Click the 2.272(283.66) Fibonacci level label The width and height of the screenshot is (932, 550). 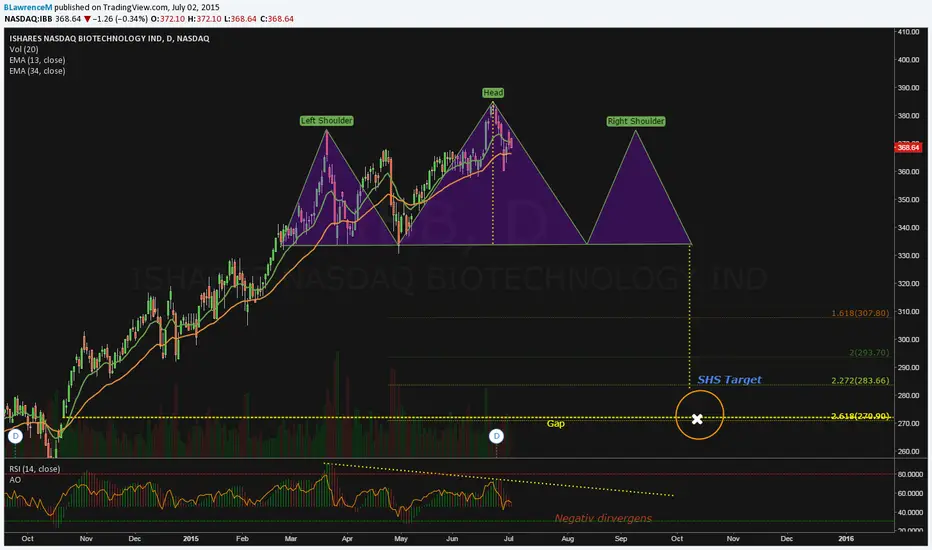tap(860, 381)
